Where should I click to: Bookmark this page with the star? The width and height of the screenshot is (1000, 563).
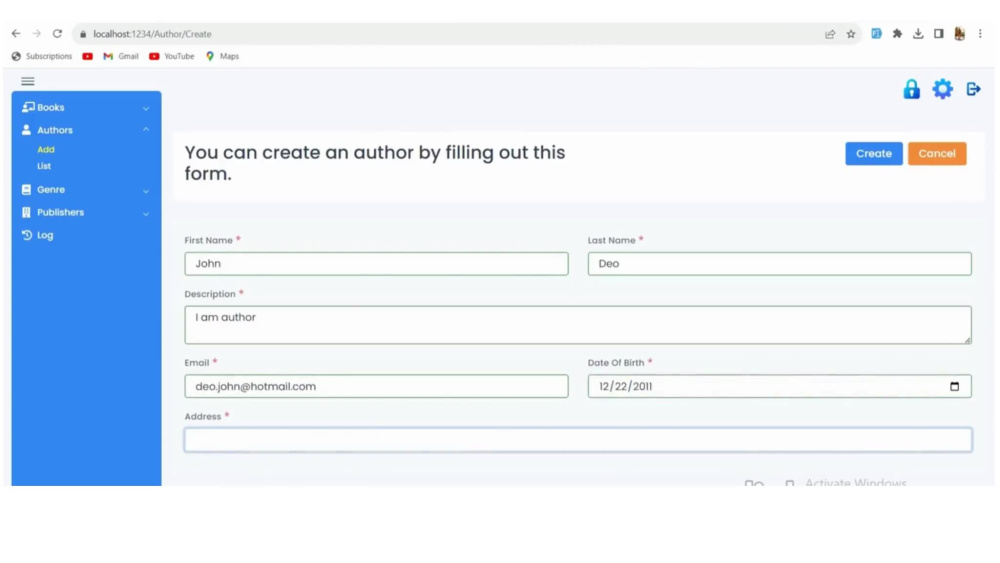[x=851, y=34]
